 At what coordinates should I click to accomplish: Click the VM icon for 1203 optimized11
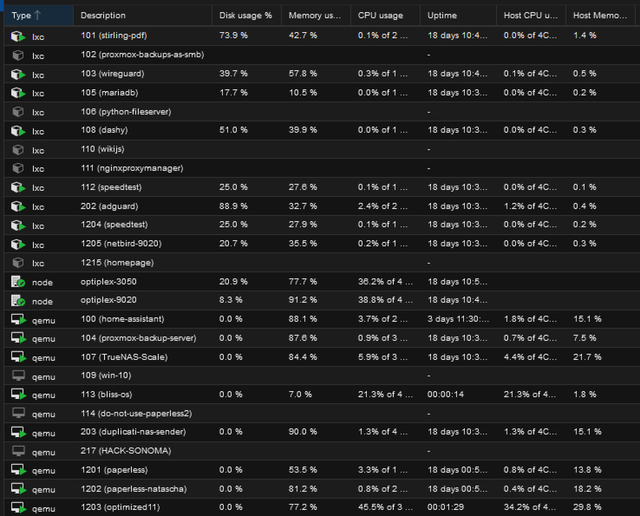(18, 508)
